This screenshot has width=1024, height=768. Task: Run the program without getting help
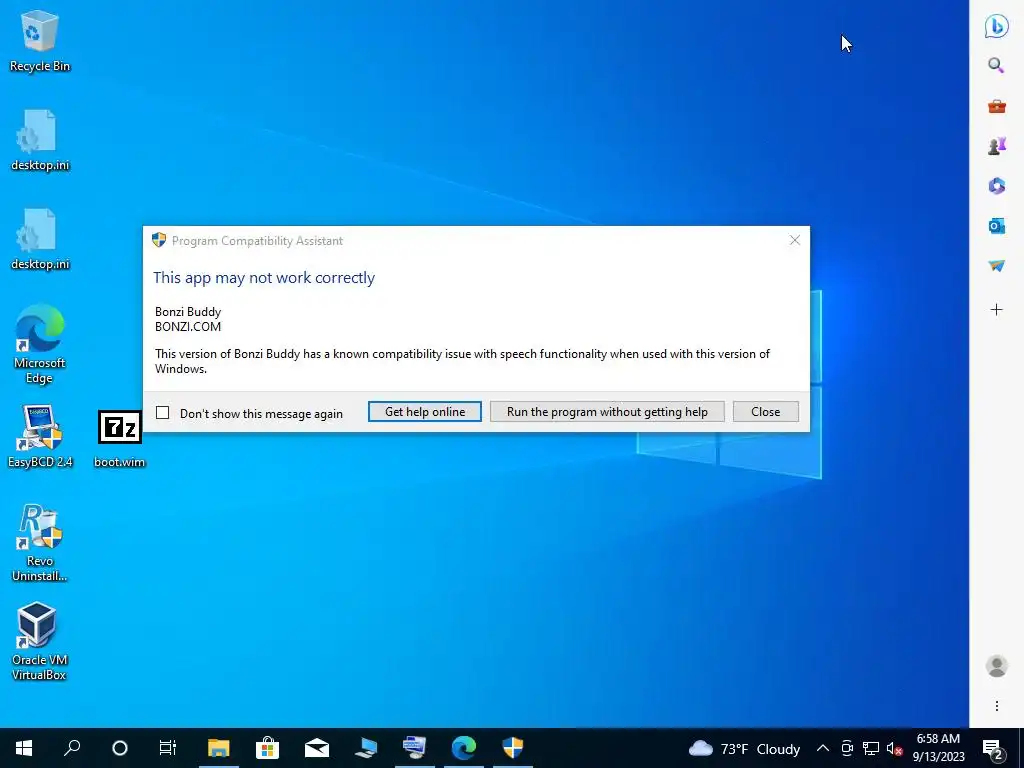pos(607,411)
